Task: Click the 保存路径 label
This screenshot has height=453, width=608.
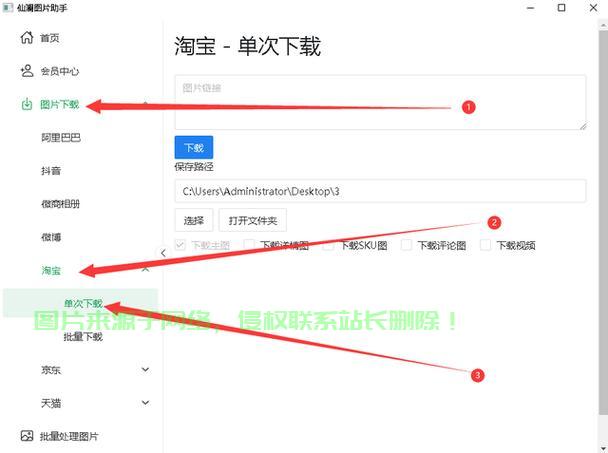Action: (194, 167)
